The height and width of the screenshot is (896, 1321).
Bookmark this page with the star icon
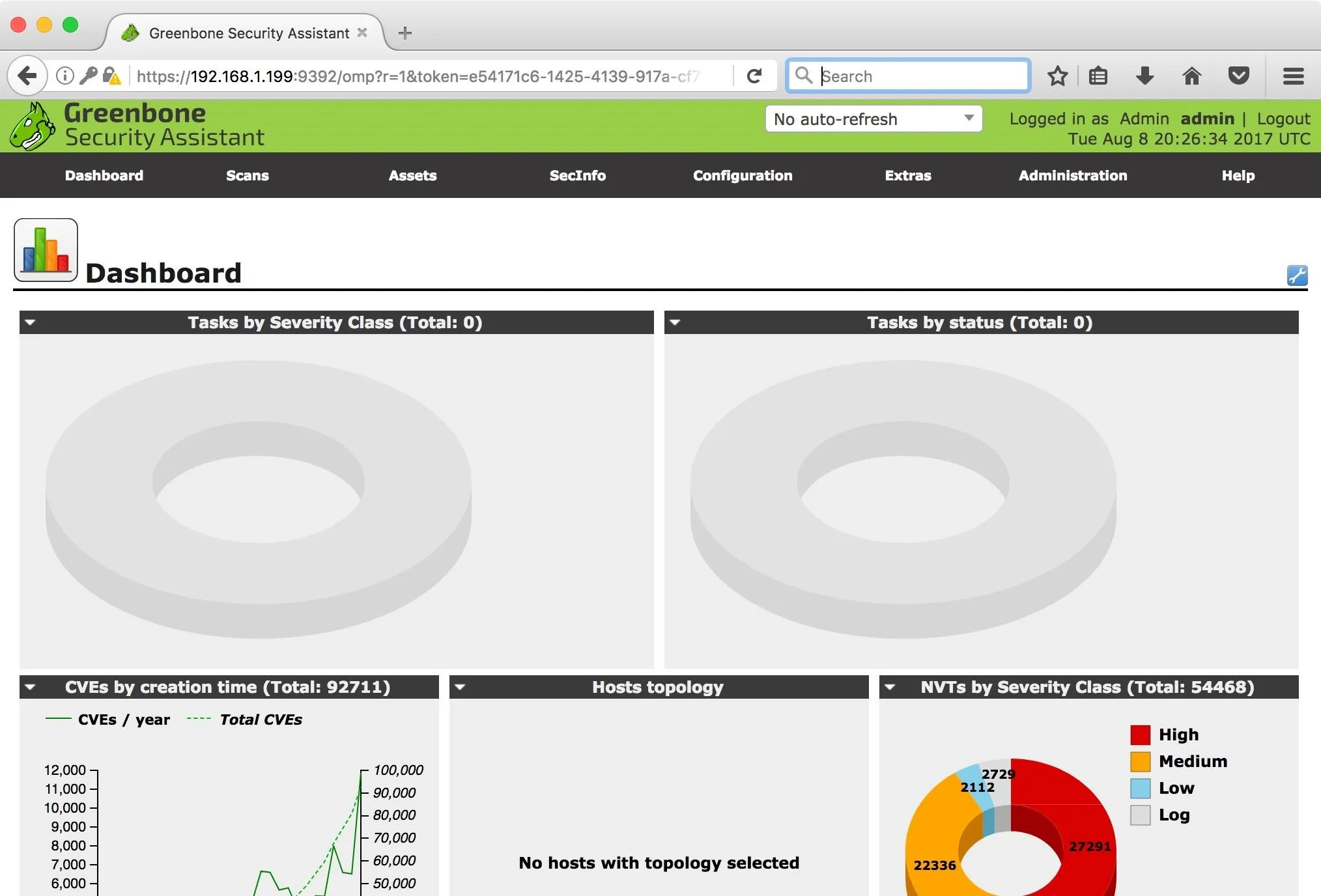(1058, 76)
